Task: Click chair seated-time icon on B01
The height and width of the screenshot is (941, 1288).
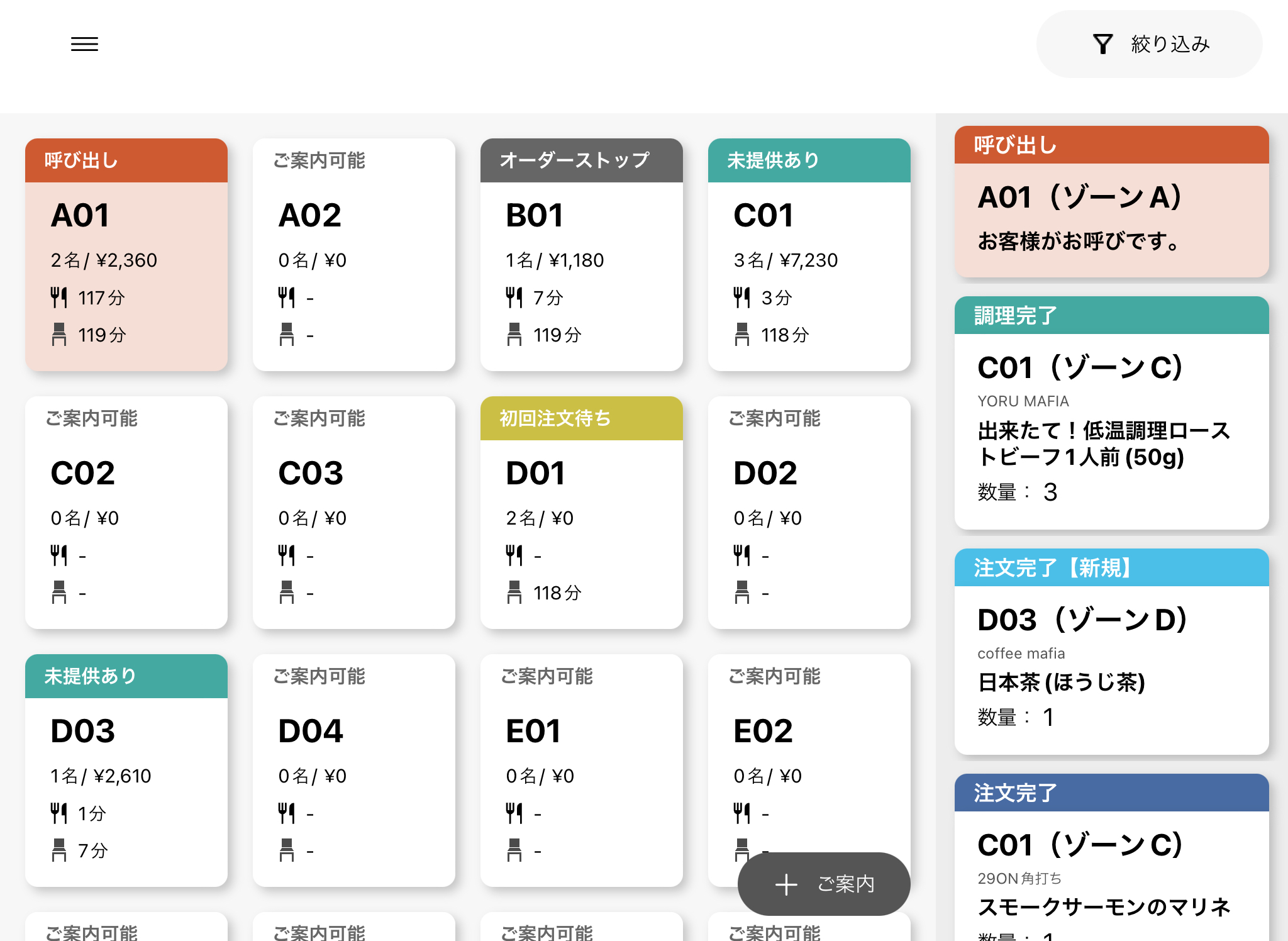Action: (514, 335)
